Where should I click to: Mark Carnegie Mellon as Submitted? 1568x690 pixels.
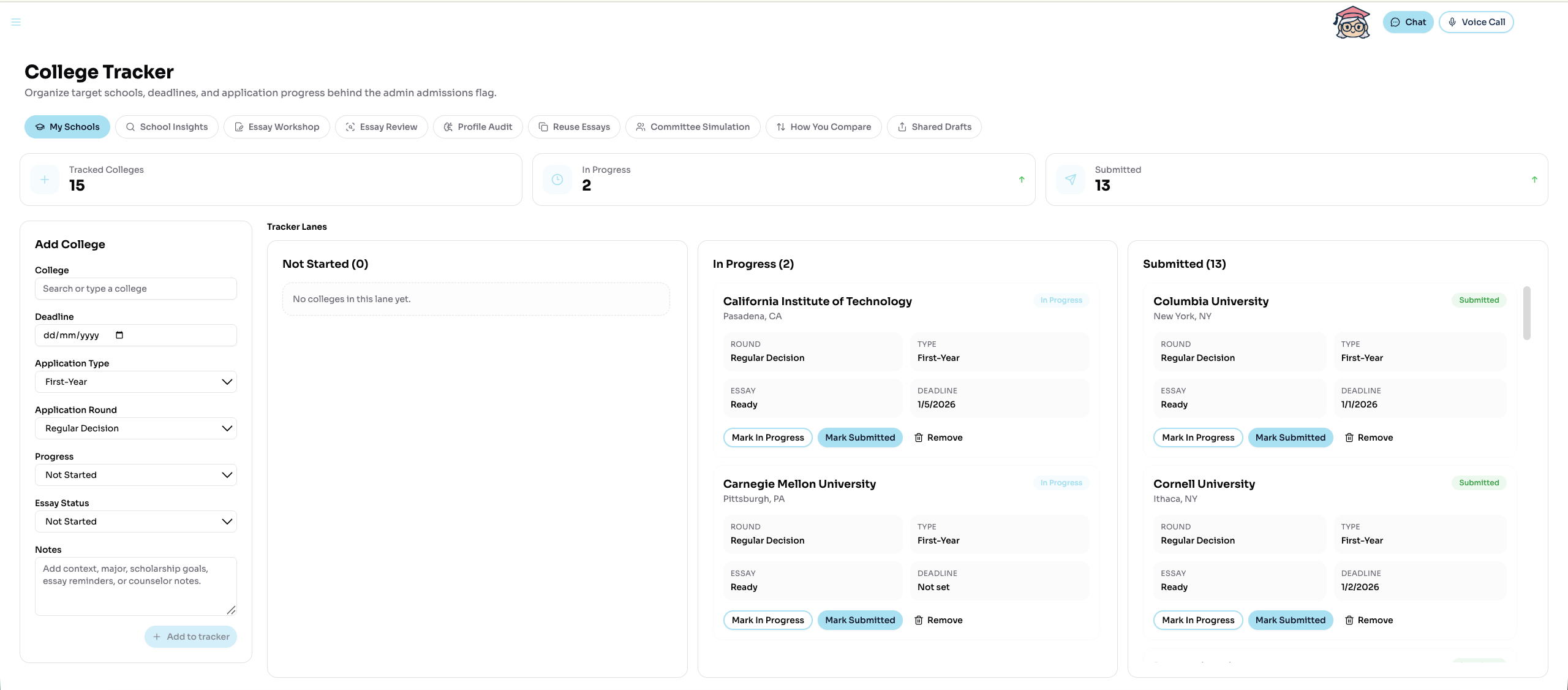[859, 620]
